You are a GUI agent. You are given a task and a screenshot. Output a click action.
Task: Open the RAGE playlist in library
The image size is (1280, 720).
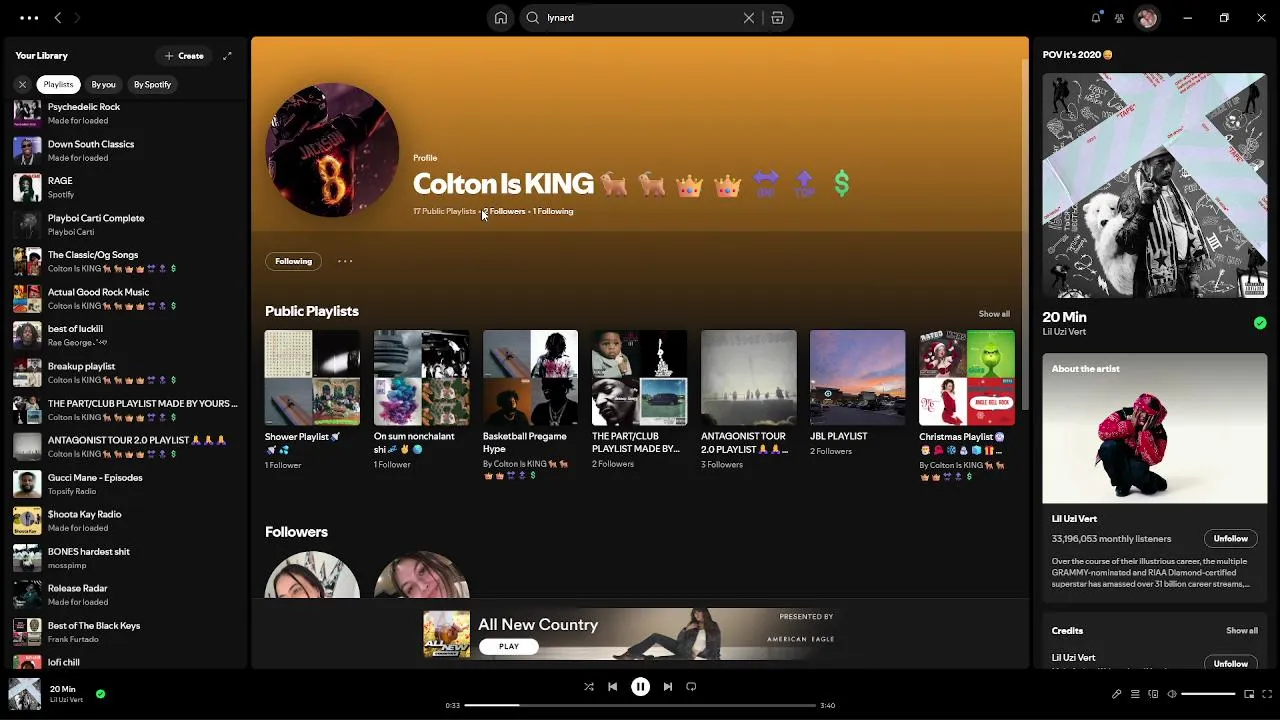125,187
